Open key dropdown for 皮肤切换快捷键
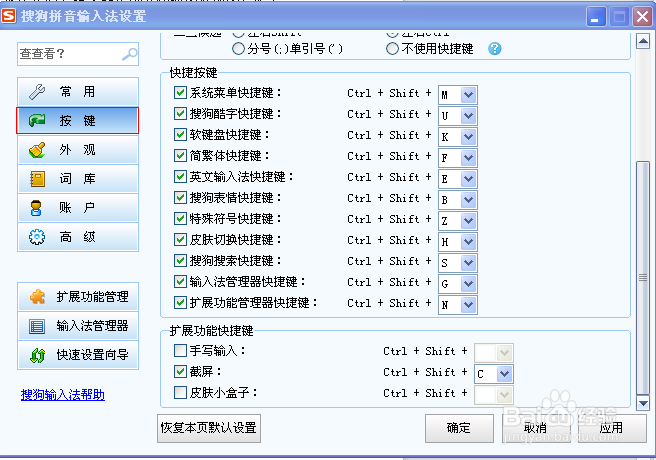 pyautogui.click(x=469, y=242)
